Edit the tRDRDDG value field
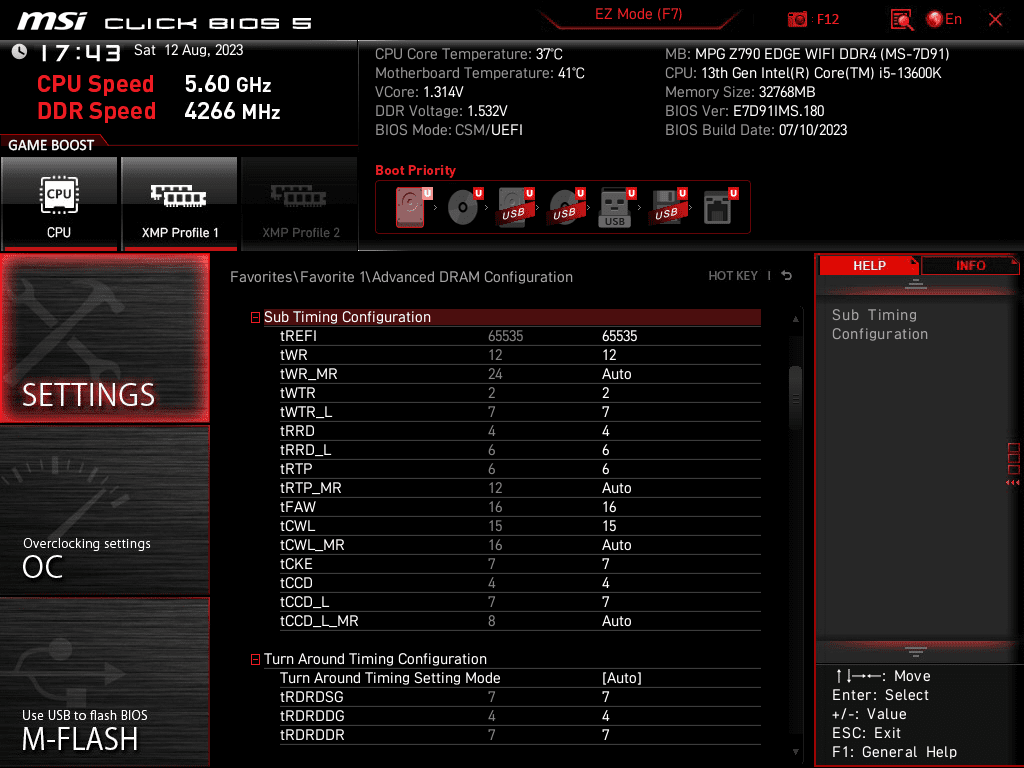 pyautogui.click(x=605, y=716)
